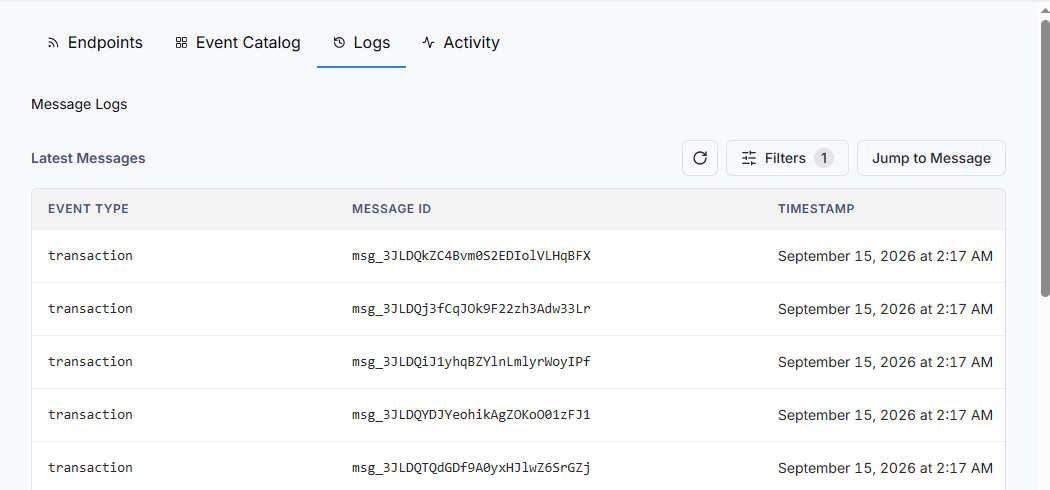Click transaction in the msg_3JLDQj3fCqJOk row
This screenshot has height=490, width=1050.
[x=90, y=309]
